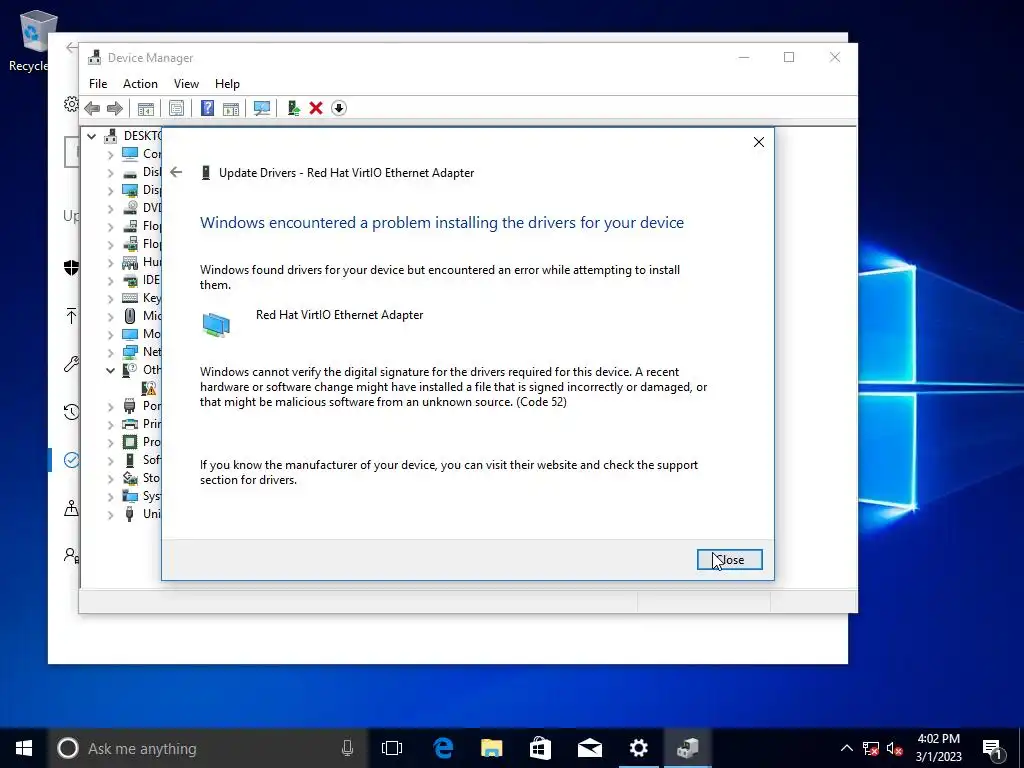1024x768 pixels.
Task: Select the Software devices (Sof...) icon
Action: [x=130, y=460]
